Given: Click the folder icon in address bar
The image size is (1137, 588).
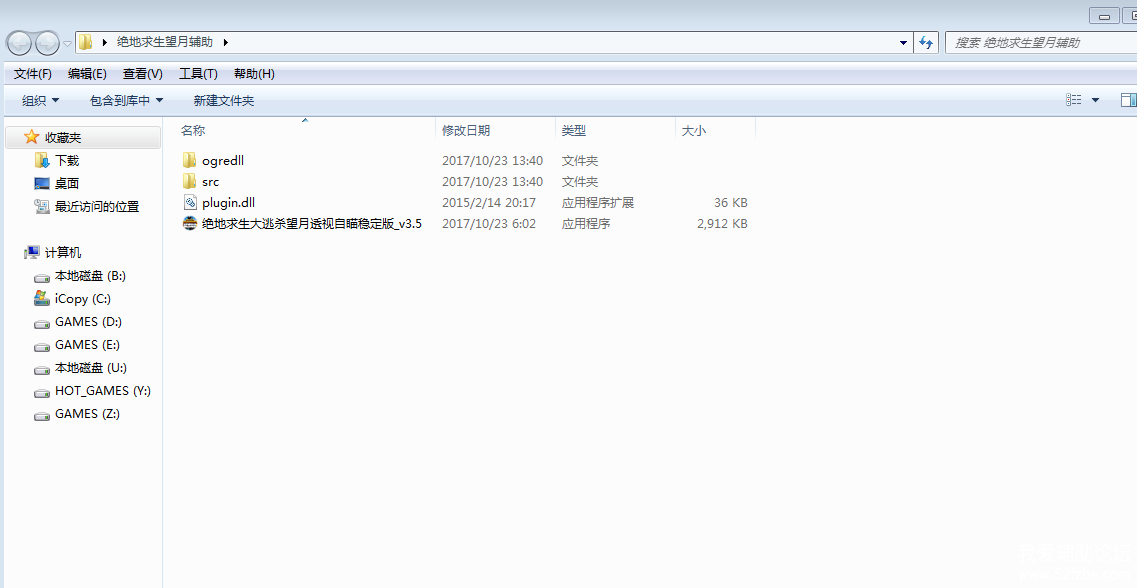Looking at the screenshot, I should pos(86,42).
